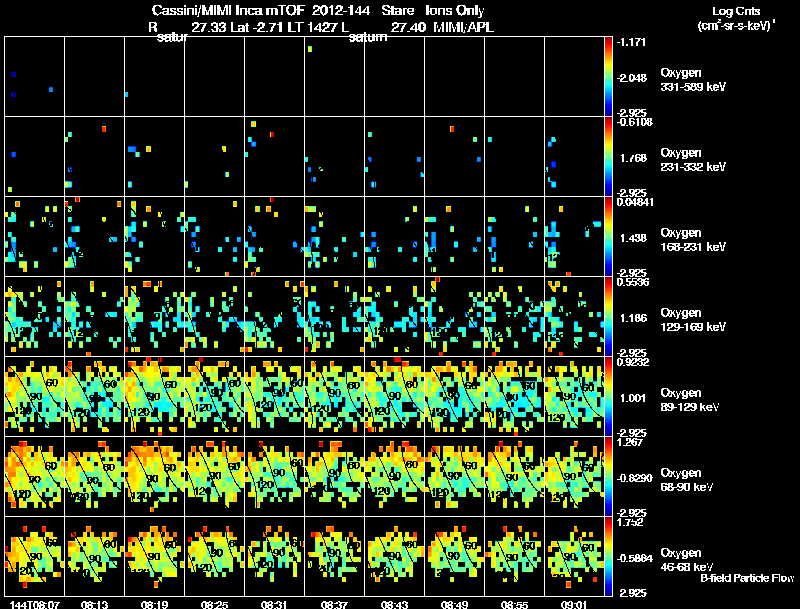Image resolution: width=800 pixels, height=609 pixels.
Task: Click the Oxygen 89-129 keV label
Action: click(x=690, y=400)
